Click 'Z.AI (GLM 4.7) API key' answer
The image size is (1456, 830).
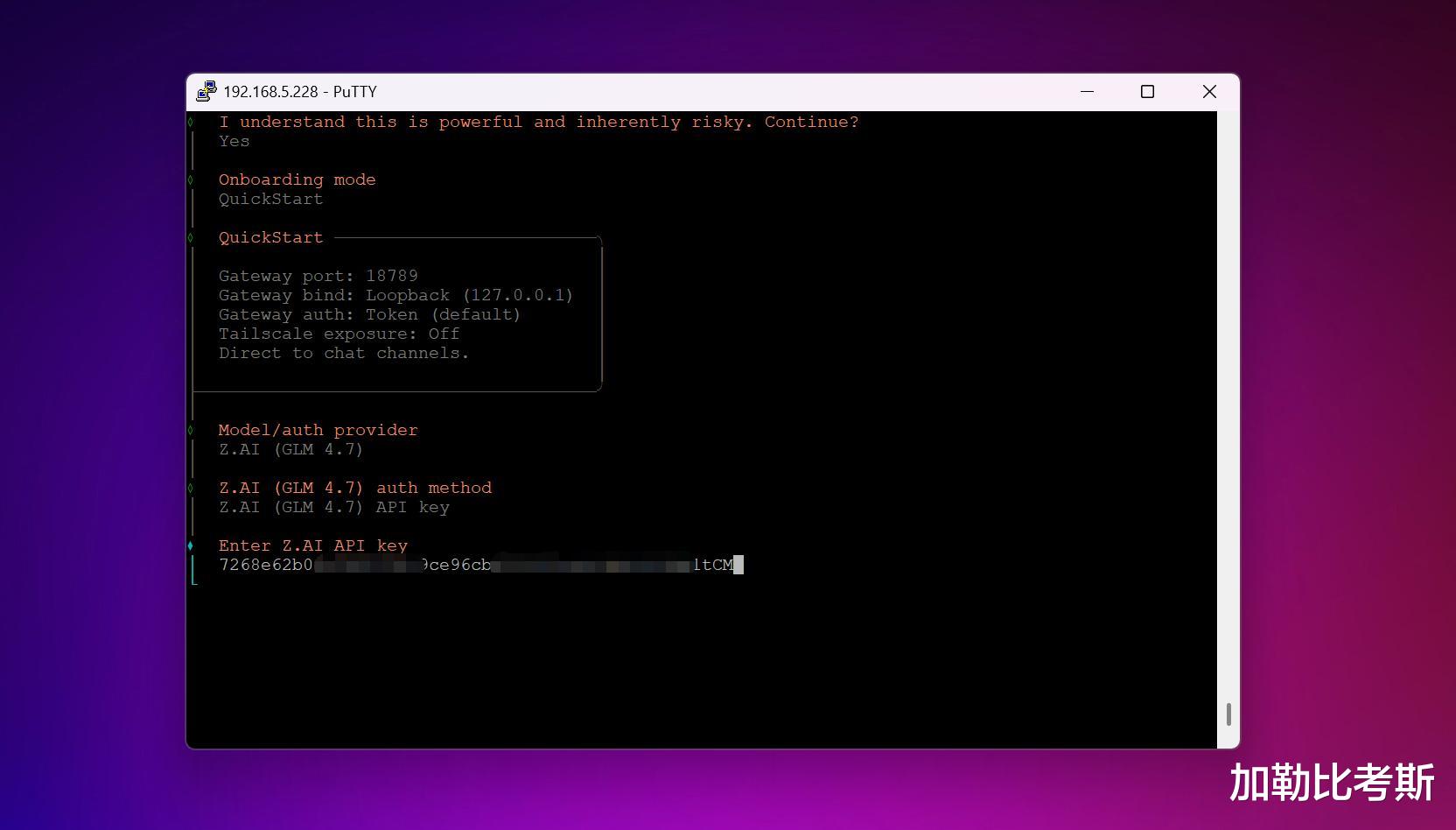pos(334,507)
